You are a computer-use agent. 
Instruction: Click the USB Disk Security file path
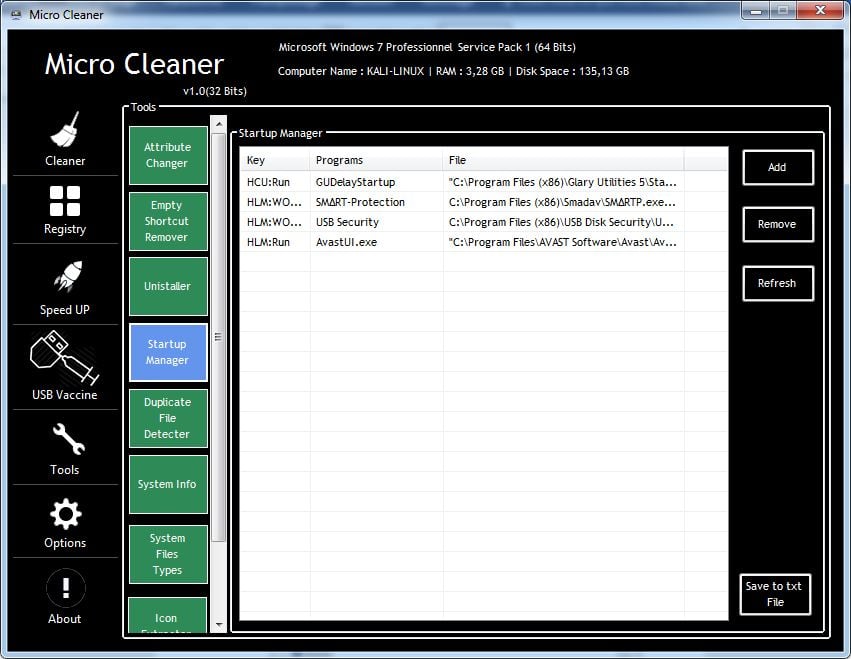[x=561, y=223]
